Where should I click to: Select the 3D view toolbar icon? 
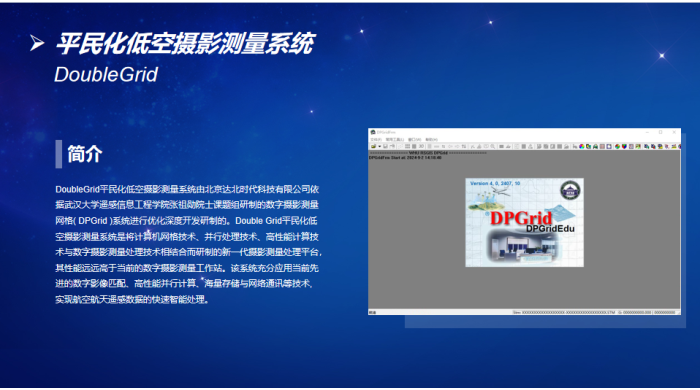(x=421, y=146)
